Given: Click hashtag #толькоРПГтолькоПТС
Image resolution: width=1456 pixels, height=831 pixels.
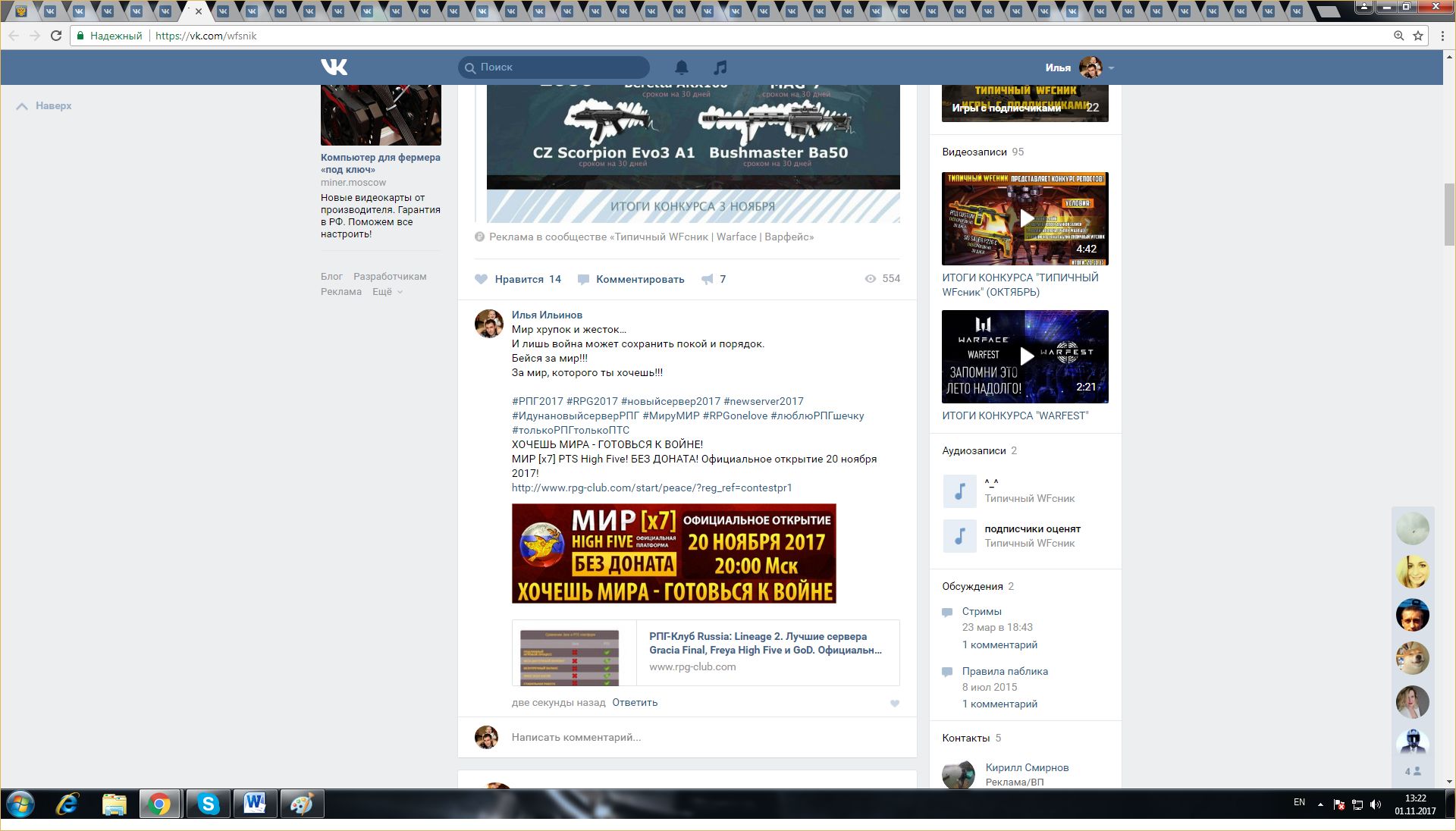Looking at the screenshot, I should point(570,430).
